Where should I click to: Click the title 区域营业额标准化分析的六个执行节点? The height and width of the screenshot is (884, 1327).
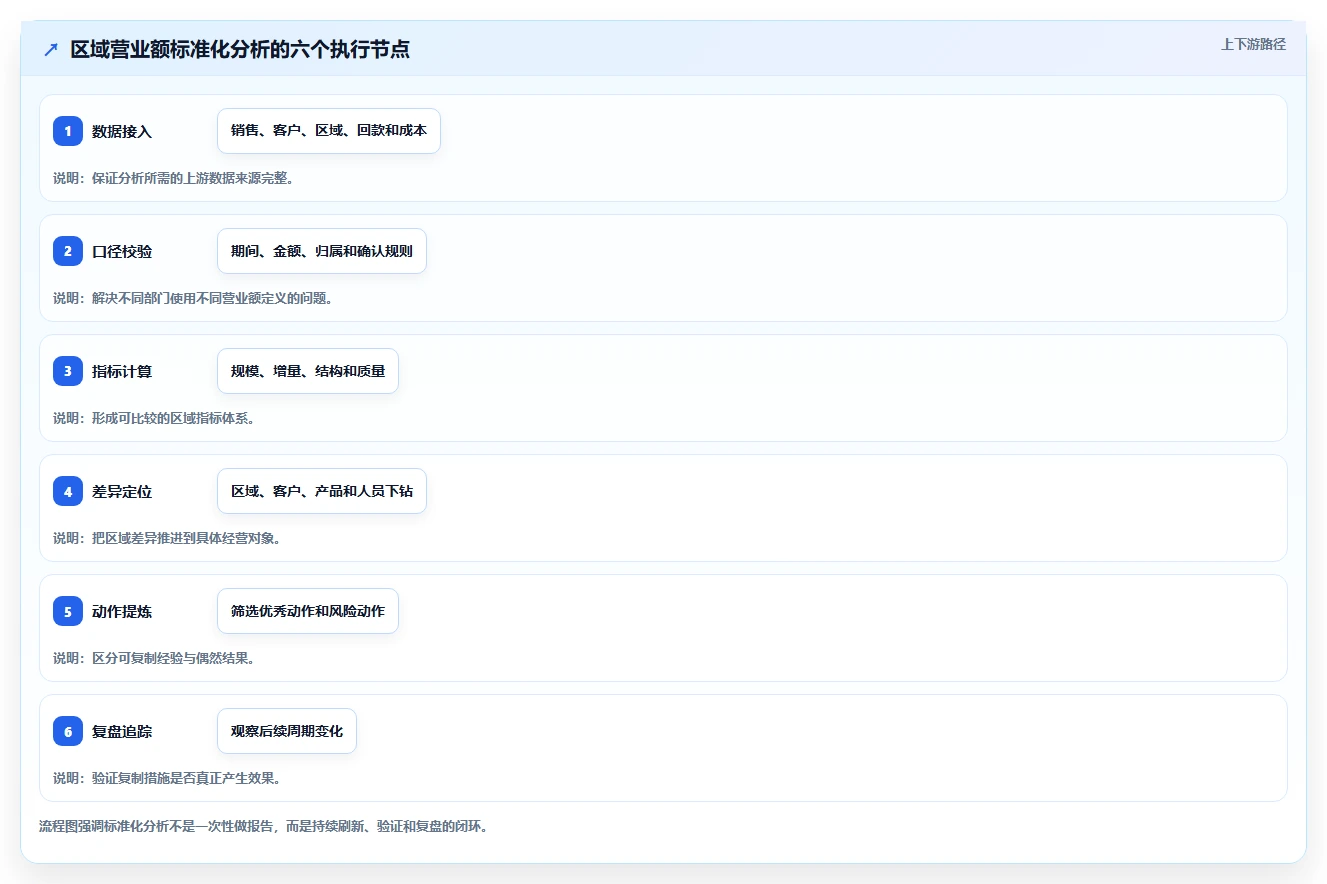coord(240,50)
